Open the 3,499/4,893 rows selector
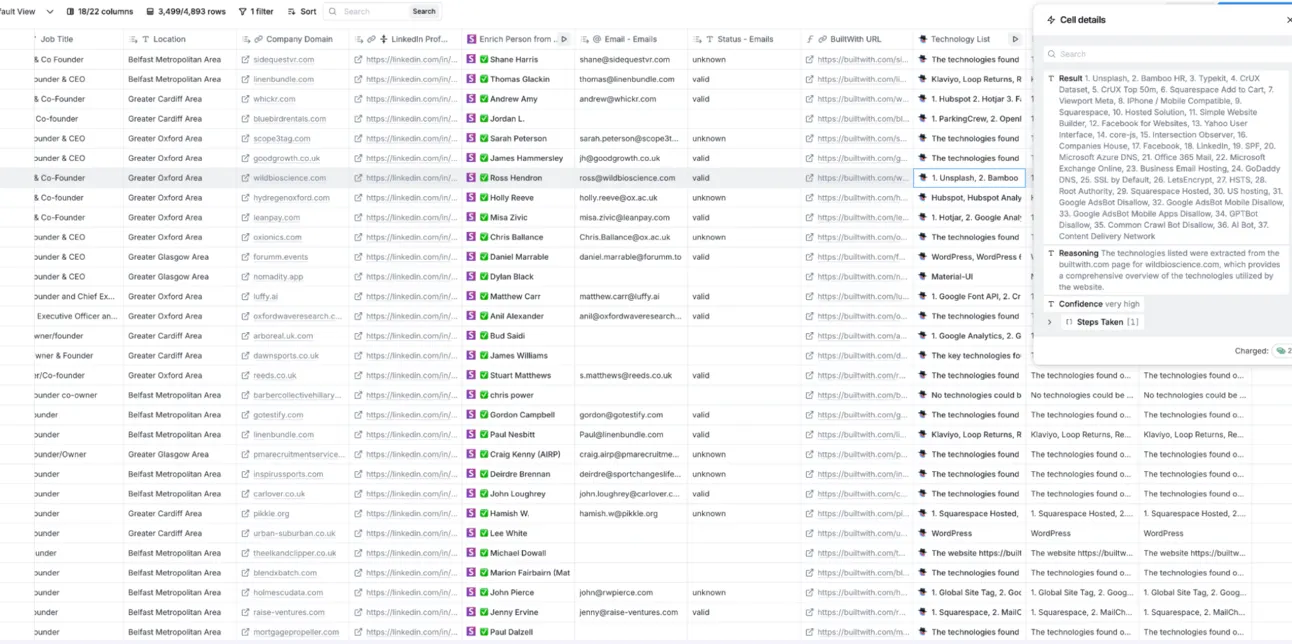 coord(185,11)
